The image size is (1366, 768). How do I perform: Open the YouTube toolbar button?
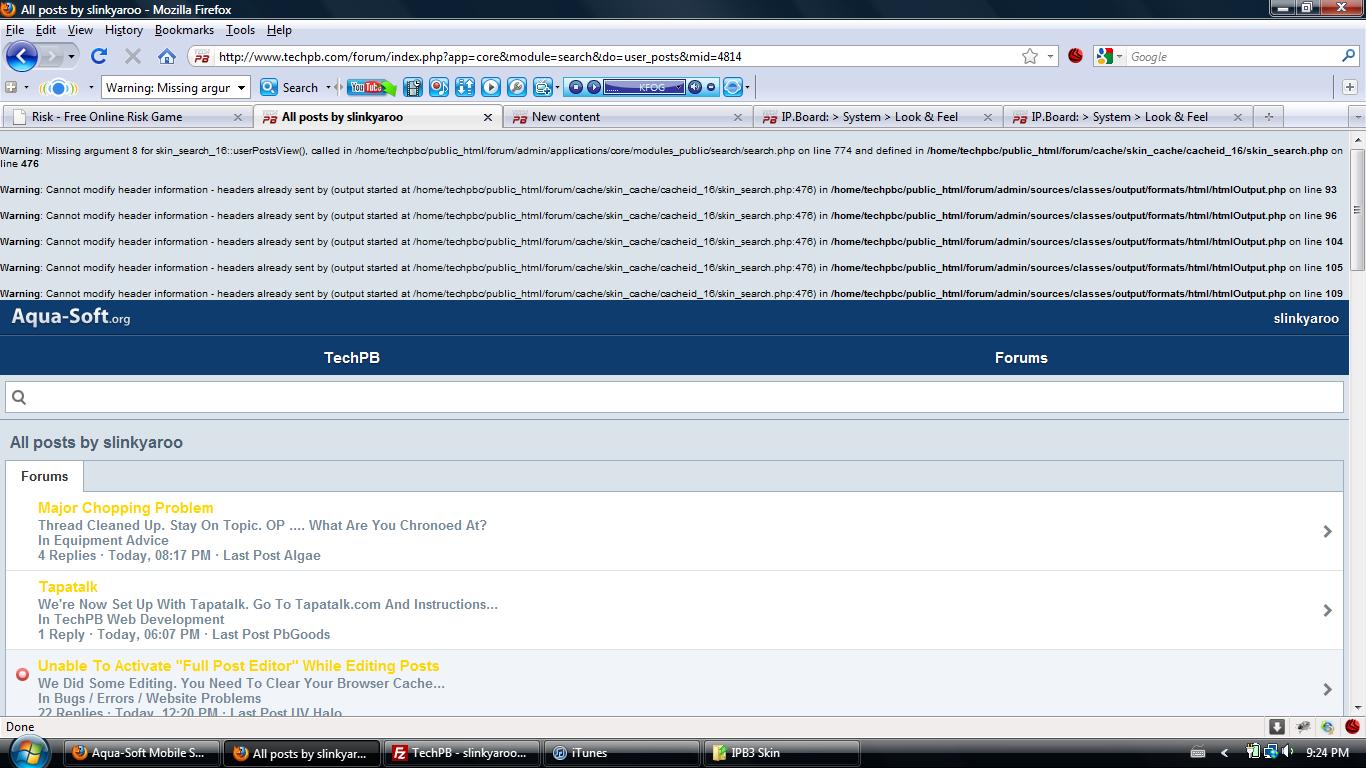click(371, 87)
